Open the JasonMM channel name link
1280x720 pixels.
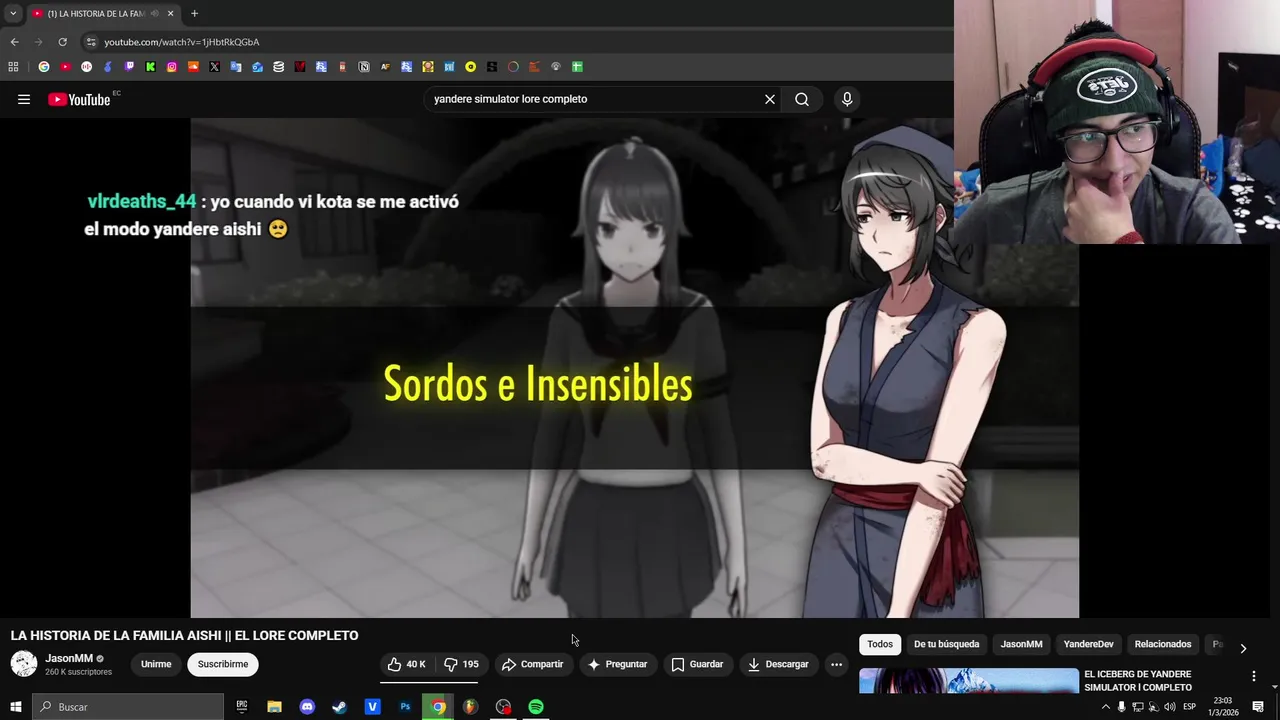pos(69,658)
